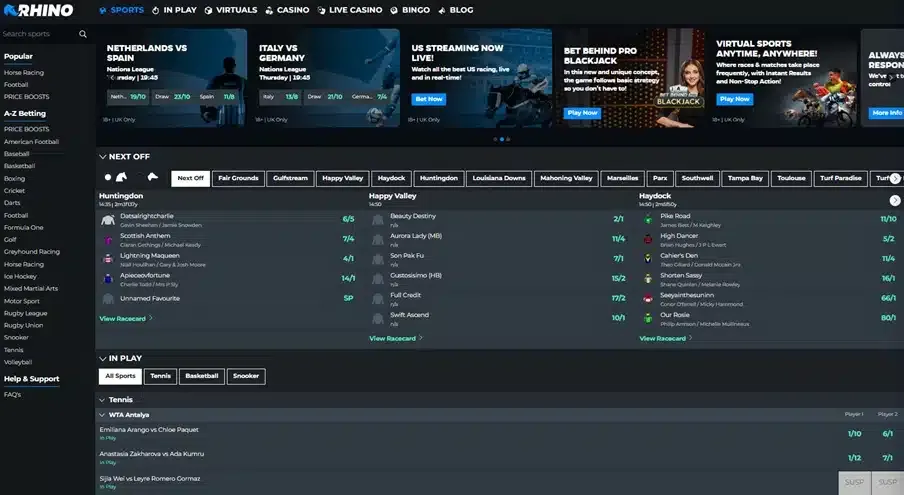Click Cahier's Den silks icon
The height and width of the screenshot is (495, 904).
648,259
